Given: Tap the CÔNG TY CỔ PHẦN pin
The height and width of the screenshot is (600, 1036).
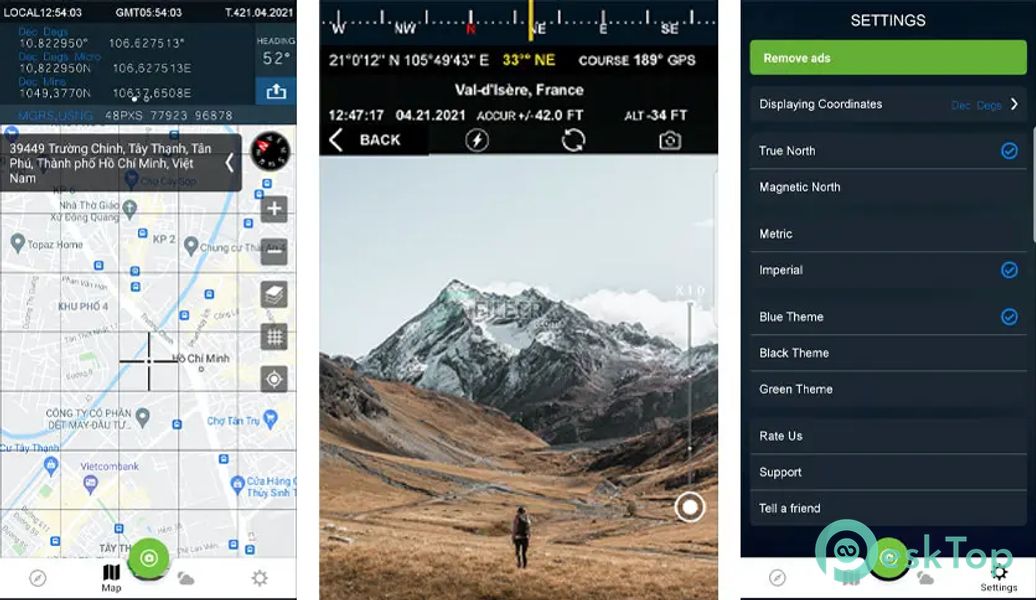Looking at the screenshot, I should click(x=143, y=416).
